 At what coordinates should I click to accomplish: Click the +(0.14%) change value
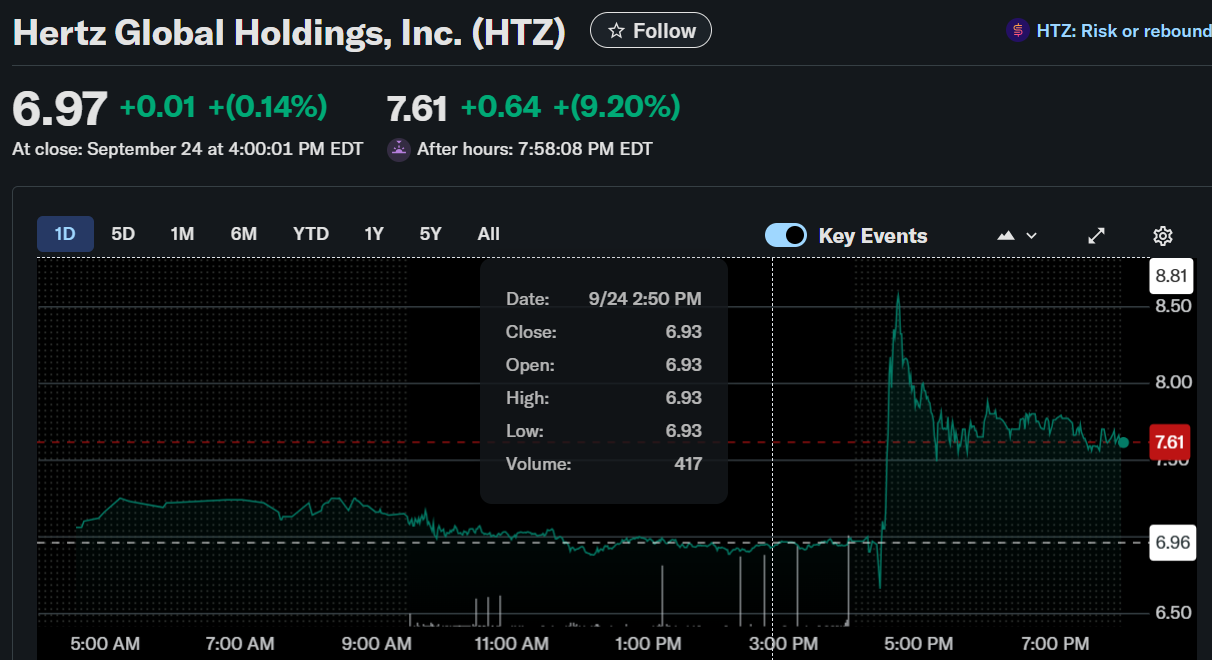click(x=268, y=106)
